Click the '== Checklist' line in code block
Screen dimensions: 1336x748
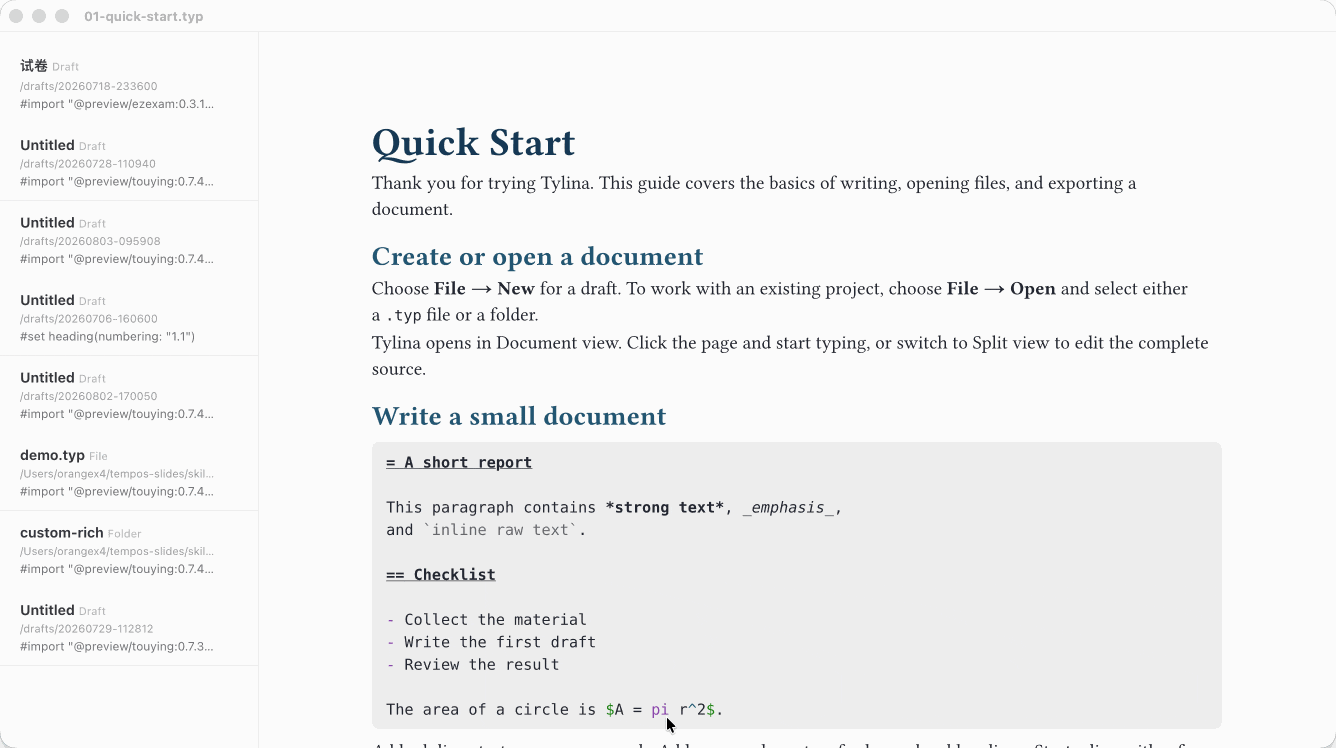pyautogui.click(x=441, y=574)
